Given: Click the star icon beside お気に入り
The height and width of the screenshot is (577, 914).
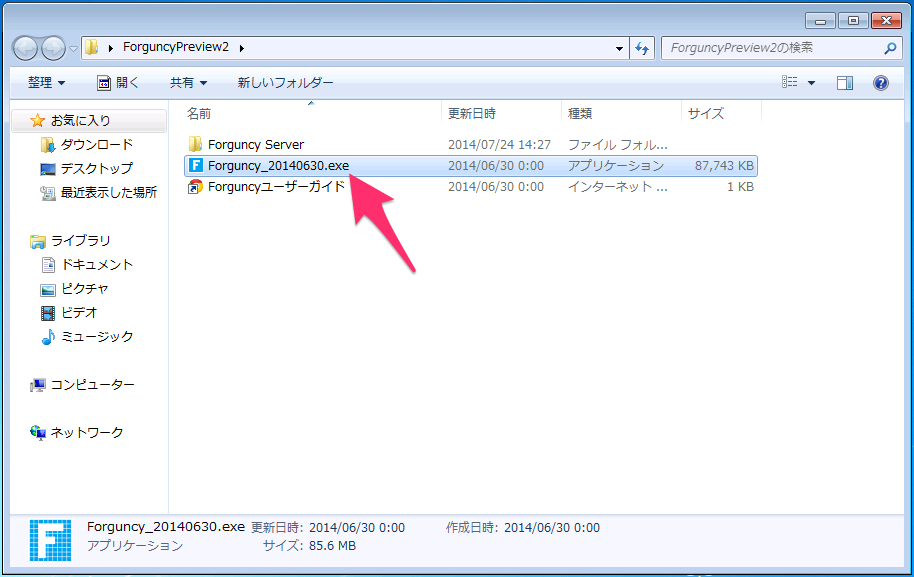Looking at the screenshot, I should click(x=37, y=121).
